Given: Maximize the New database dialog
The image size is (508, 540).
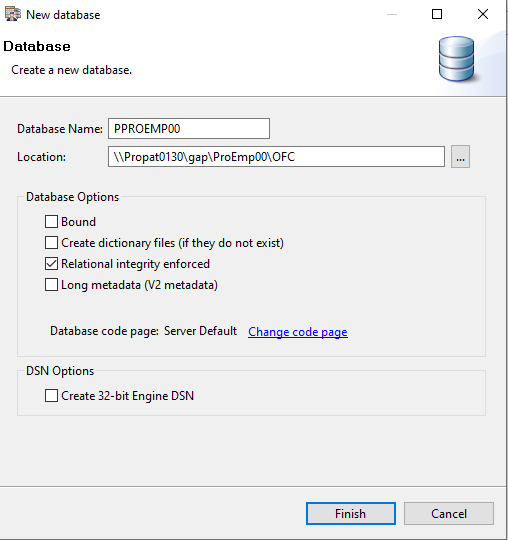Looking at the screenshot, I should point(437,14).
